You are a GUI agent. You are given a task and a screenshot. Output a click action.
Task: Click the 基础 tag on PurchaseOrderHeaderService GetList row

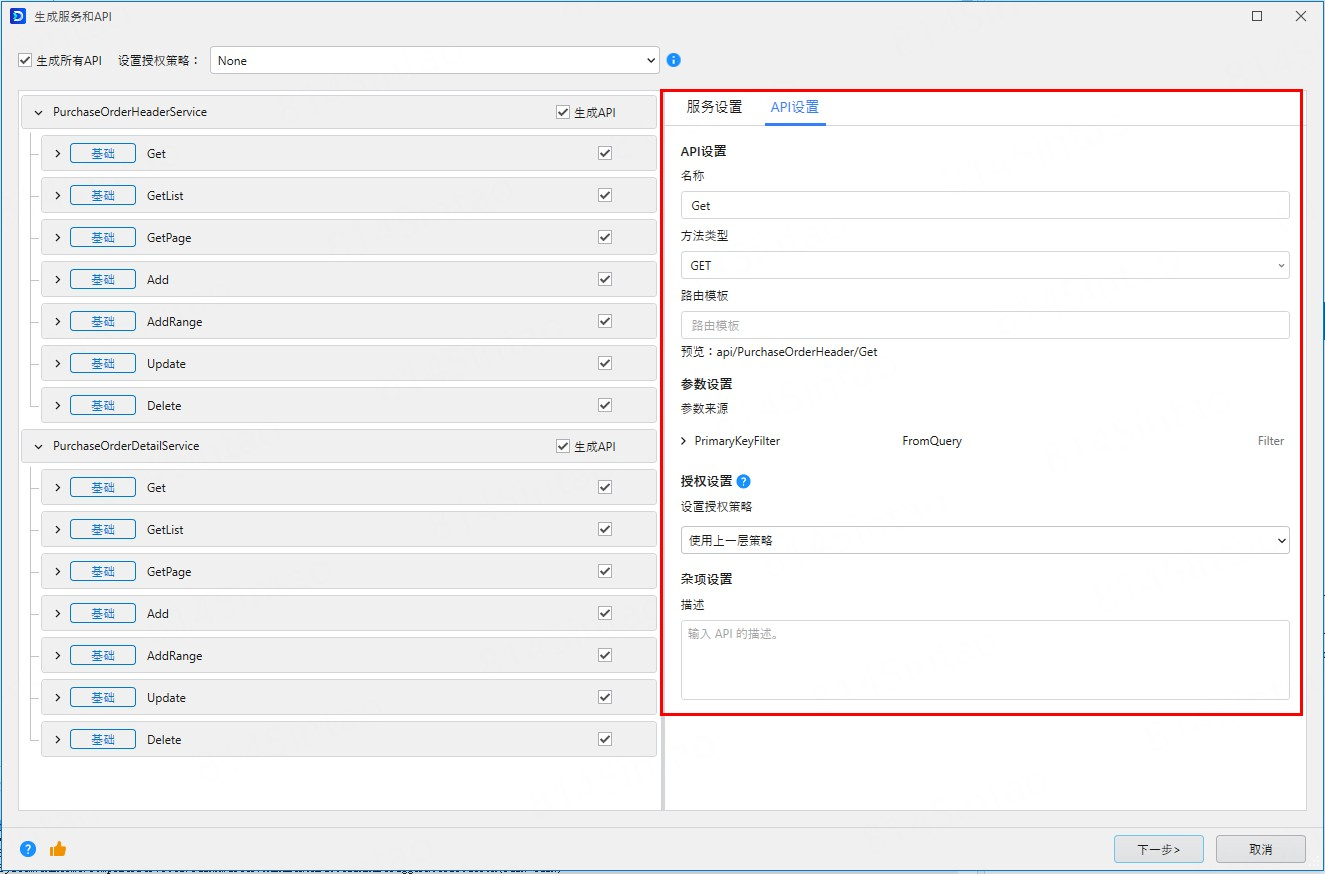point(103,196)
